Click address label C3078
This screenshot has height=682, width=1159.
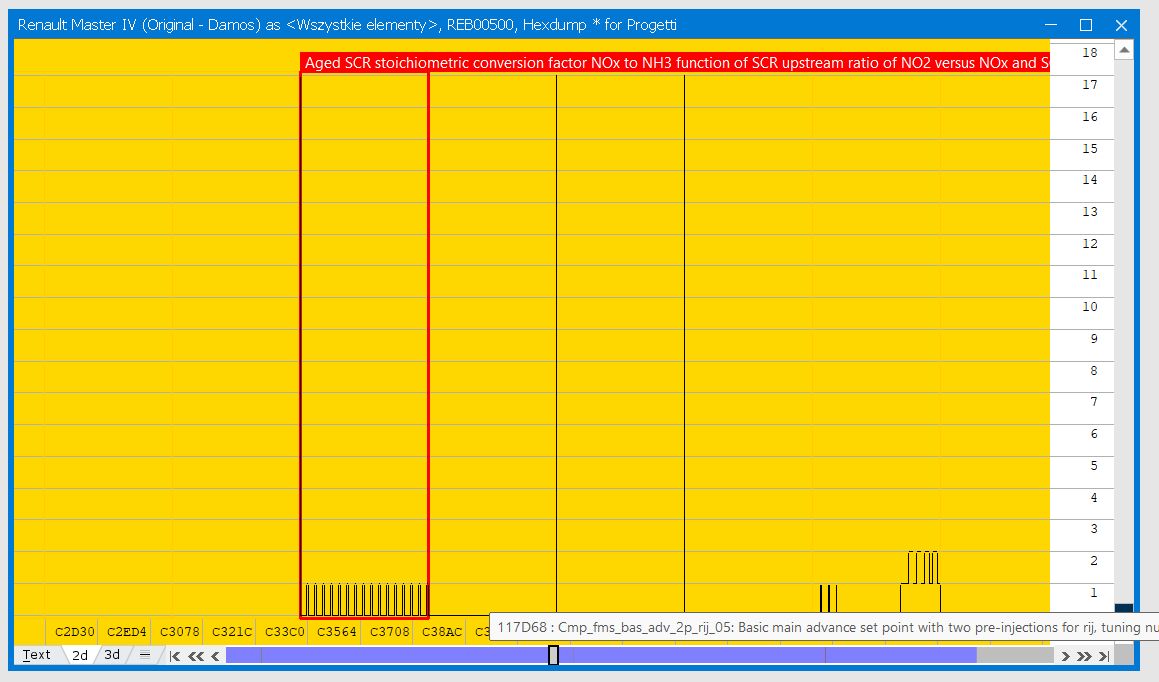(180, 632)
